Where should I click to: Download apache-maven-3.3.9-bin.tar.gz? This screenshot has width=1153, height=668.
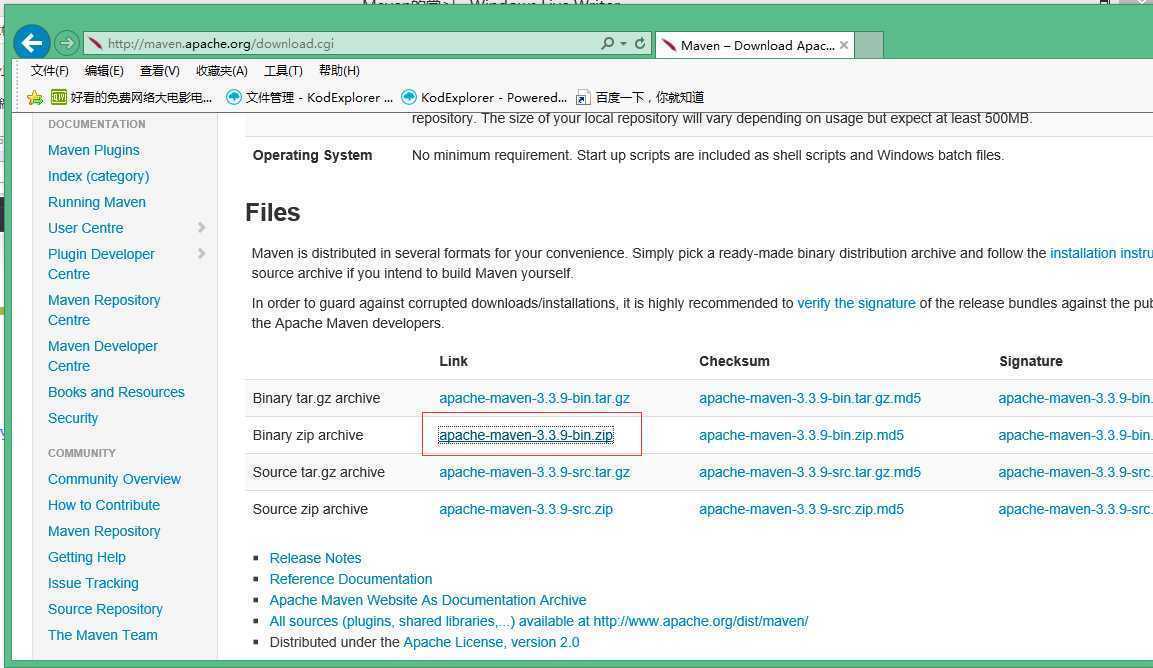pyautogui.click(x=534, y=398)
